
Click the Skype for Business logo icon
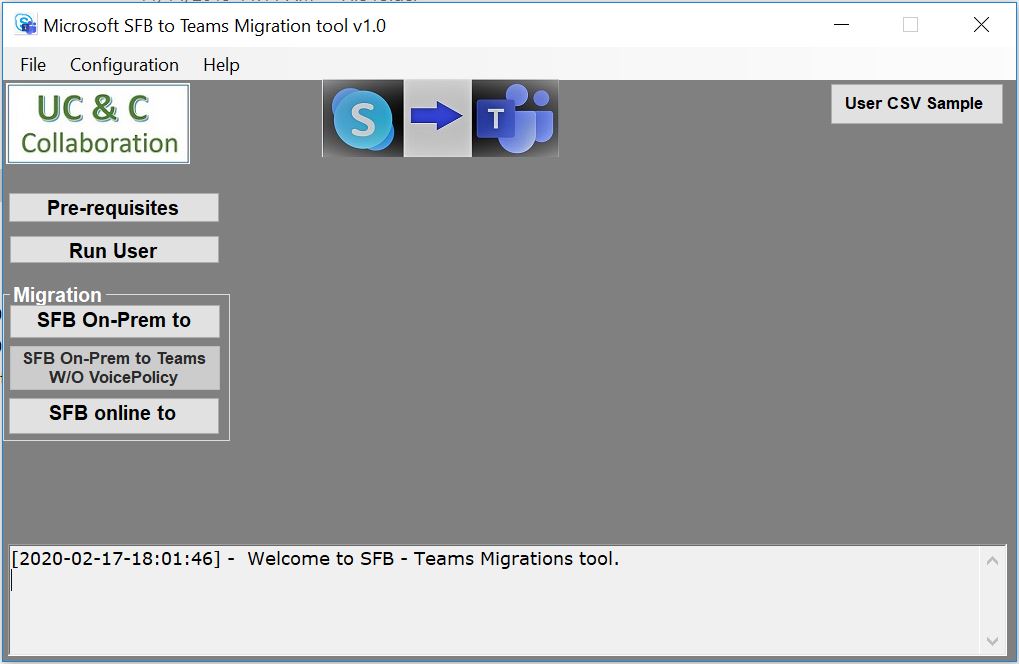[363, 118]
